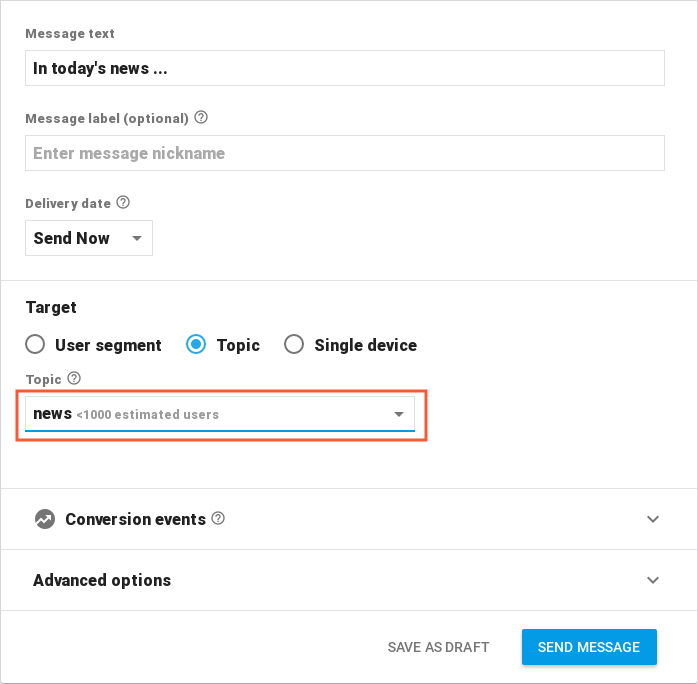
Task: Select the User segment radio button
Action: (x=35, y=344)
